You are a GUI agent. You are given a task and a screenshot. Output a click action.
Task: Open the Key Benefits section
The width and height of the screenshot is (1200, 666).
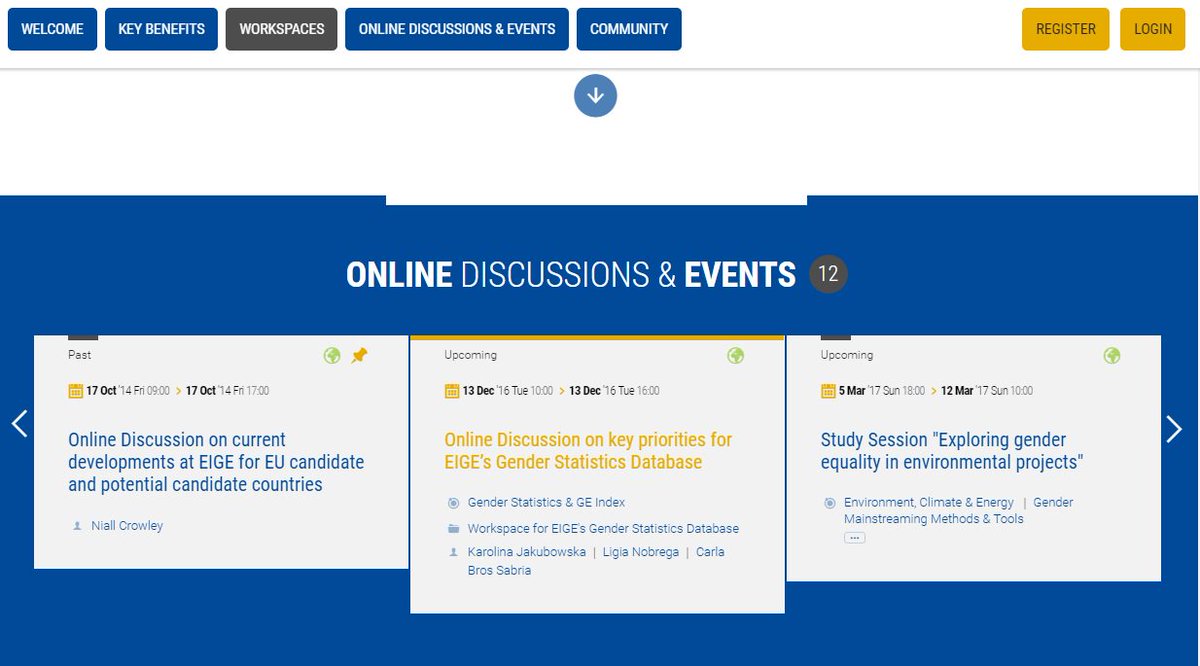[161, 29]
